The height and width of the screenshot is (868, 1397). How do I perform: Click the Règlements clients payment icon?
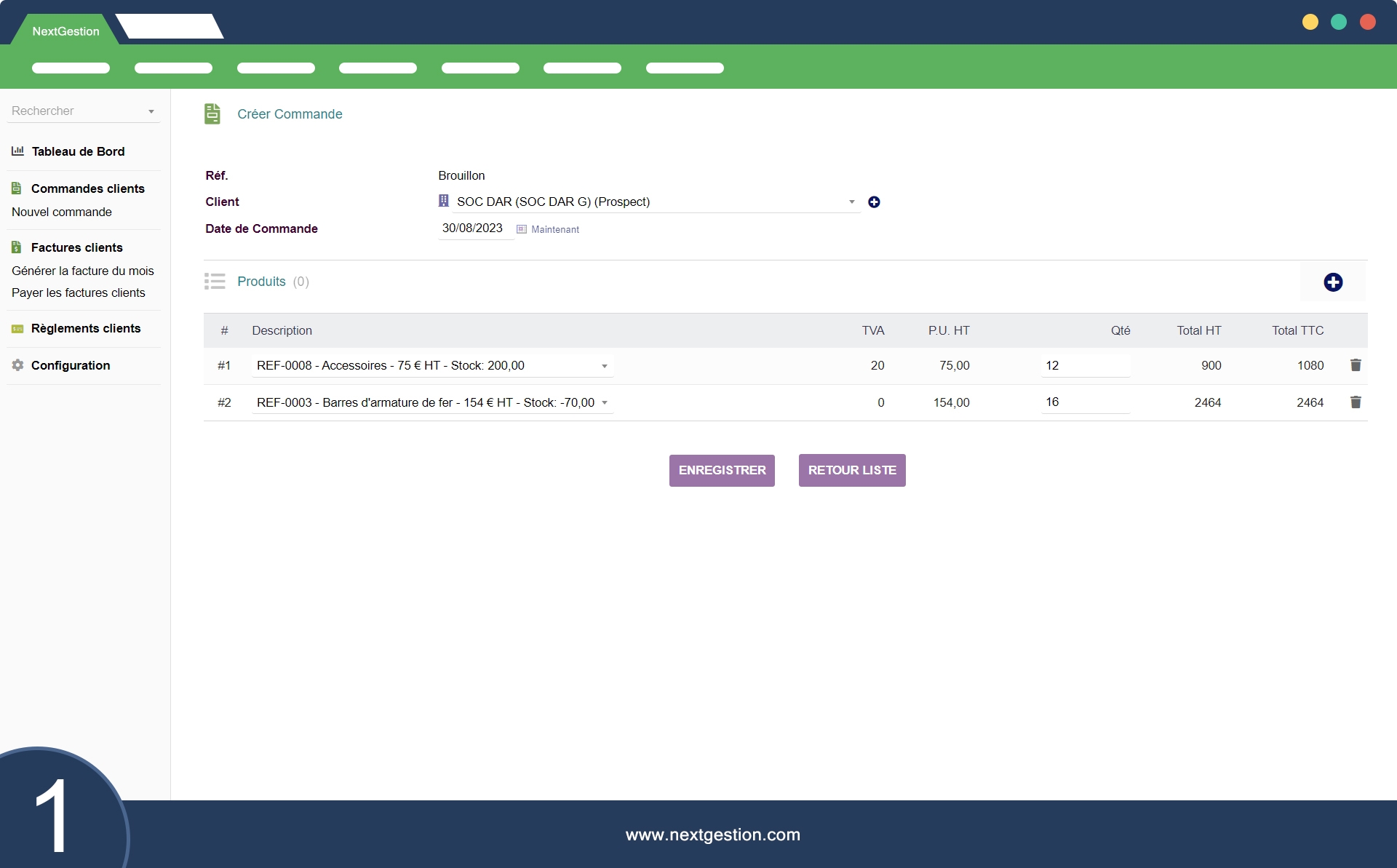[x=17, y=329]
